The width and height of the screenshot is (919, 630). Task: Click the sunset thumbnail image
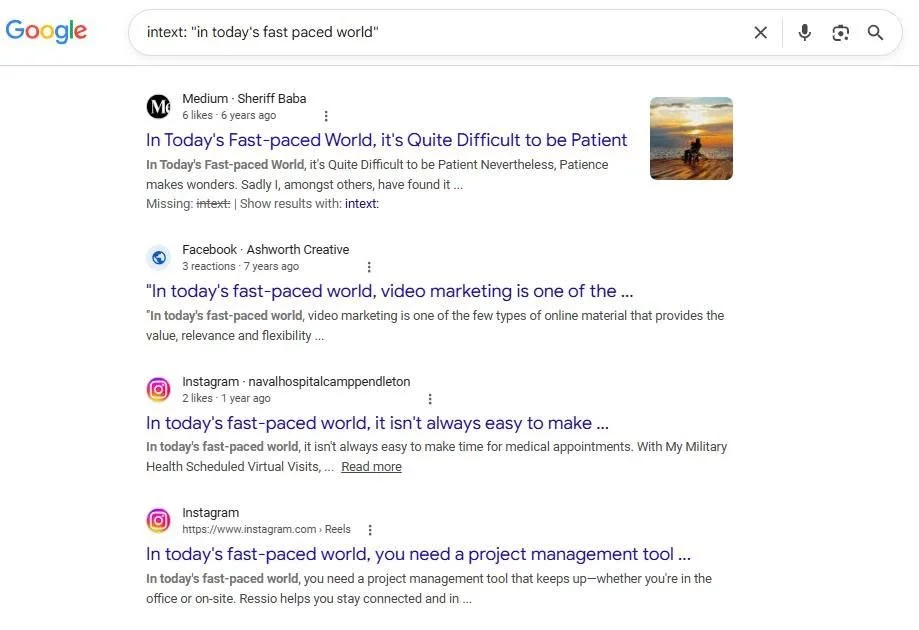tap(691, 138)
